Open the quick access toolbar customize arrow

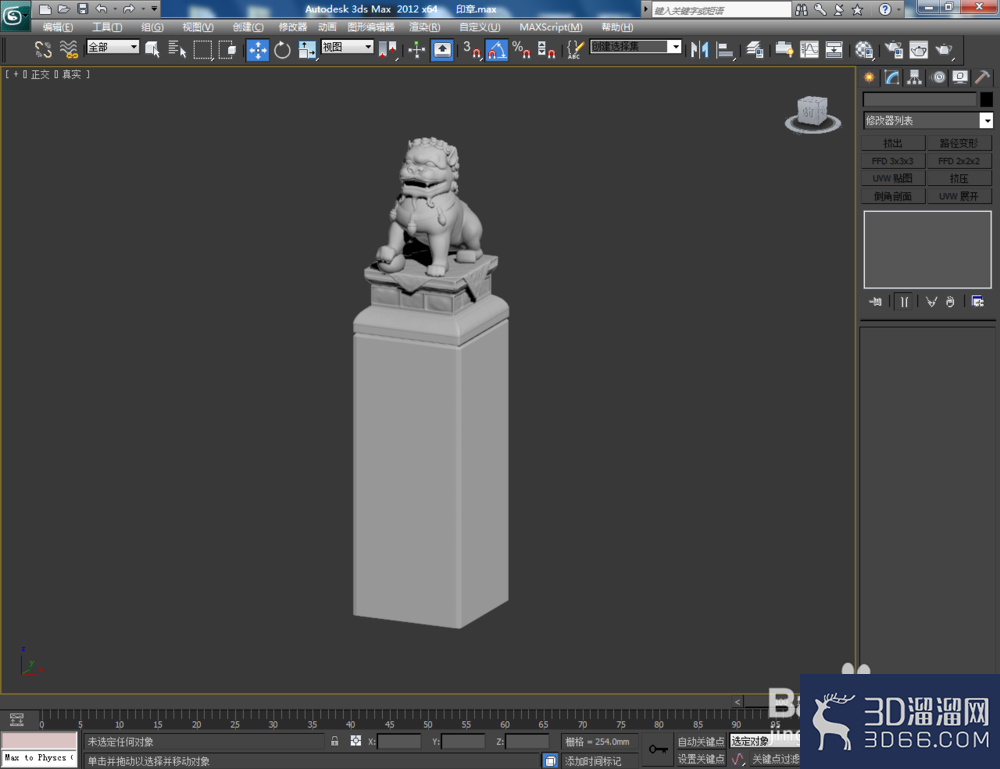point(154,9)
